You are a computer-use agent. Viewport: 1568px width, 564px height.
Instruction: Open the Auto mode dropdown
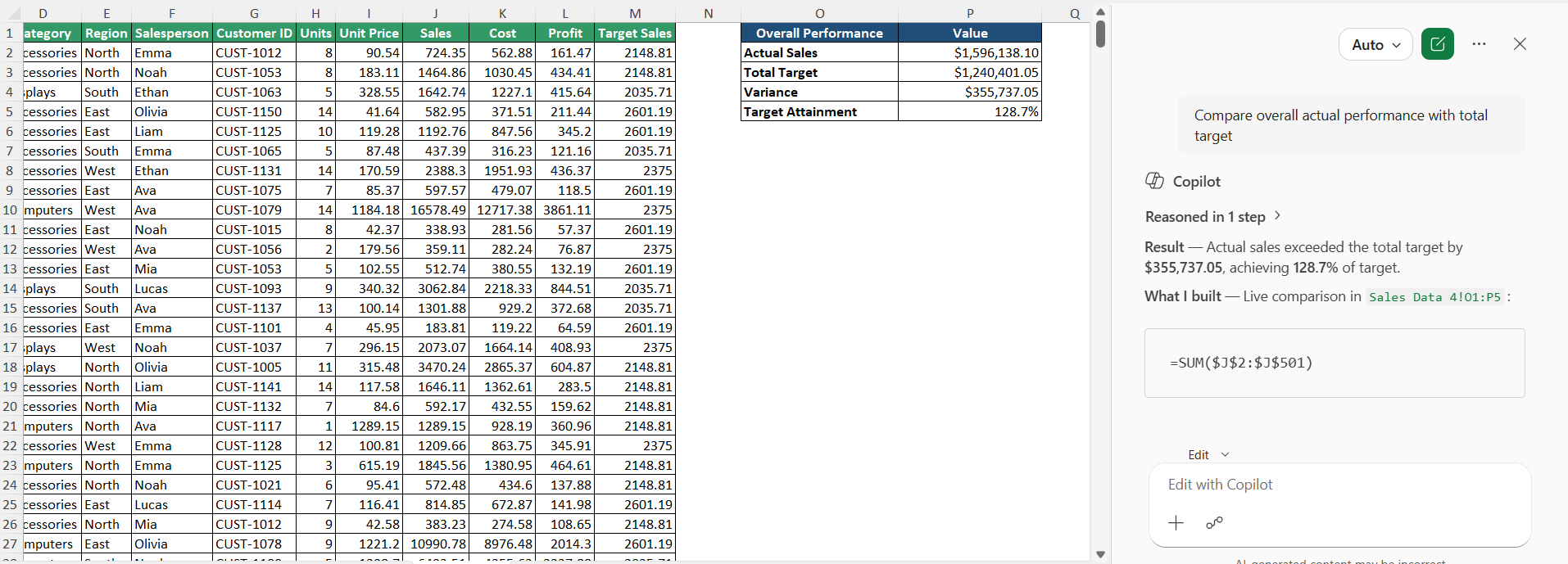tap(1375, 45)
